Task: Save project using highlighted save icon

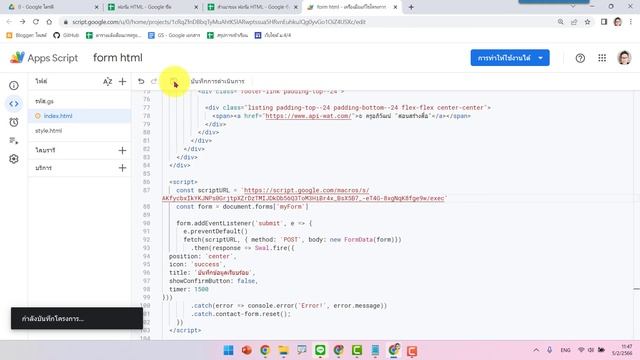Action: pyautogui.click(x=174, y=81)
